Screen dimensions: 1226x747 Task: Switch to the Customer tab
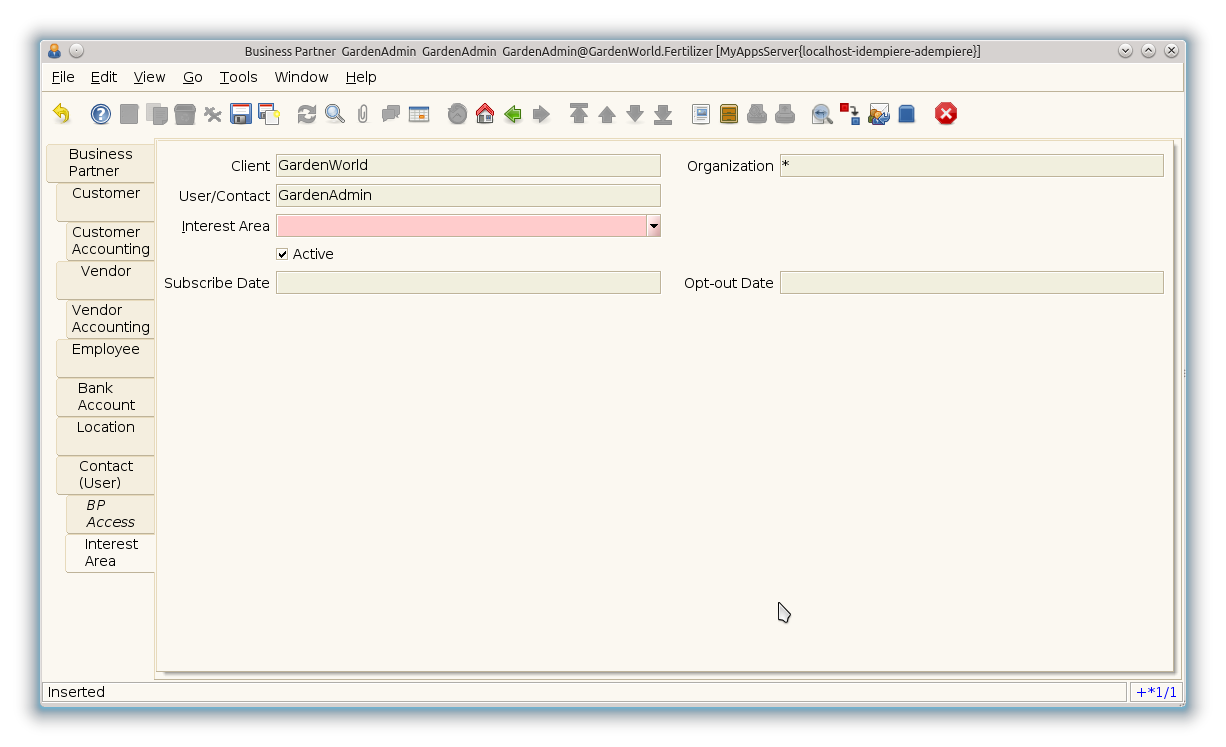[x=106, y=201]
